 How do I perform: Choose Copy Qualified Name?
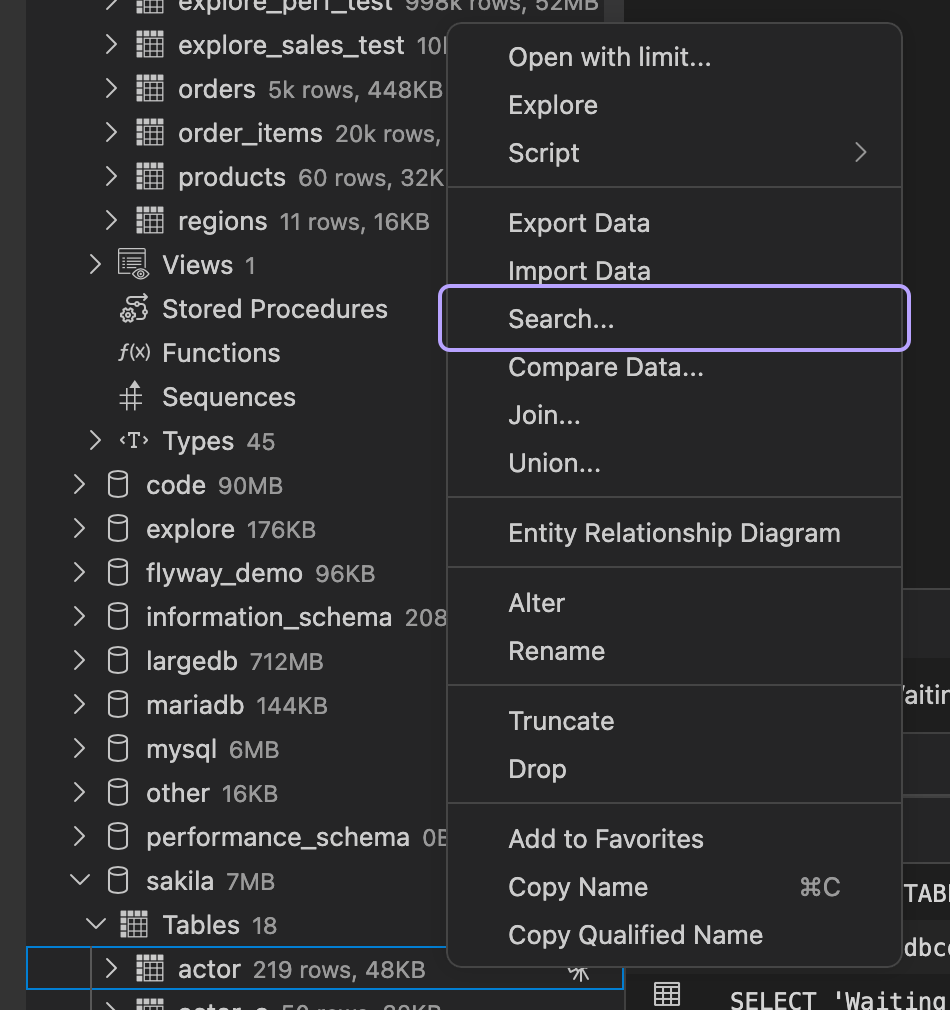tap(674, 935)
